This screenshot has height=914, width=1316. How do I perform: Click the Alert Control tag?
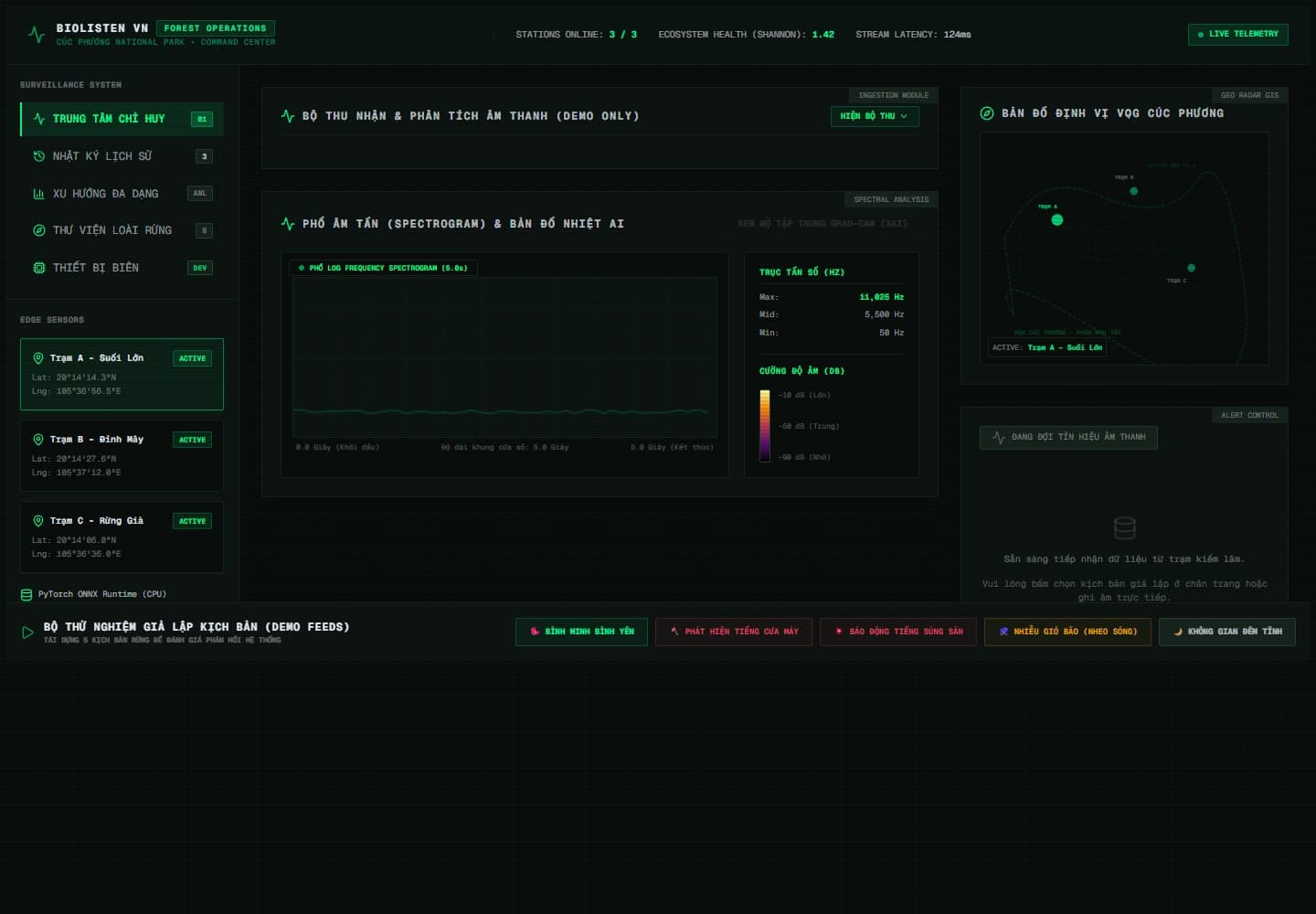(1250, 415)
